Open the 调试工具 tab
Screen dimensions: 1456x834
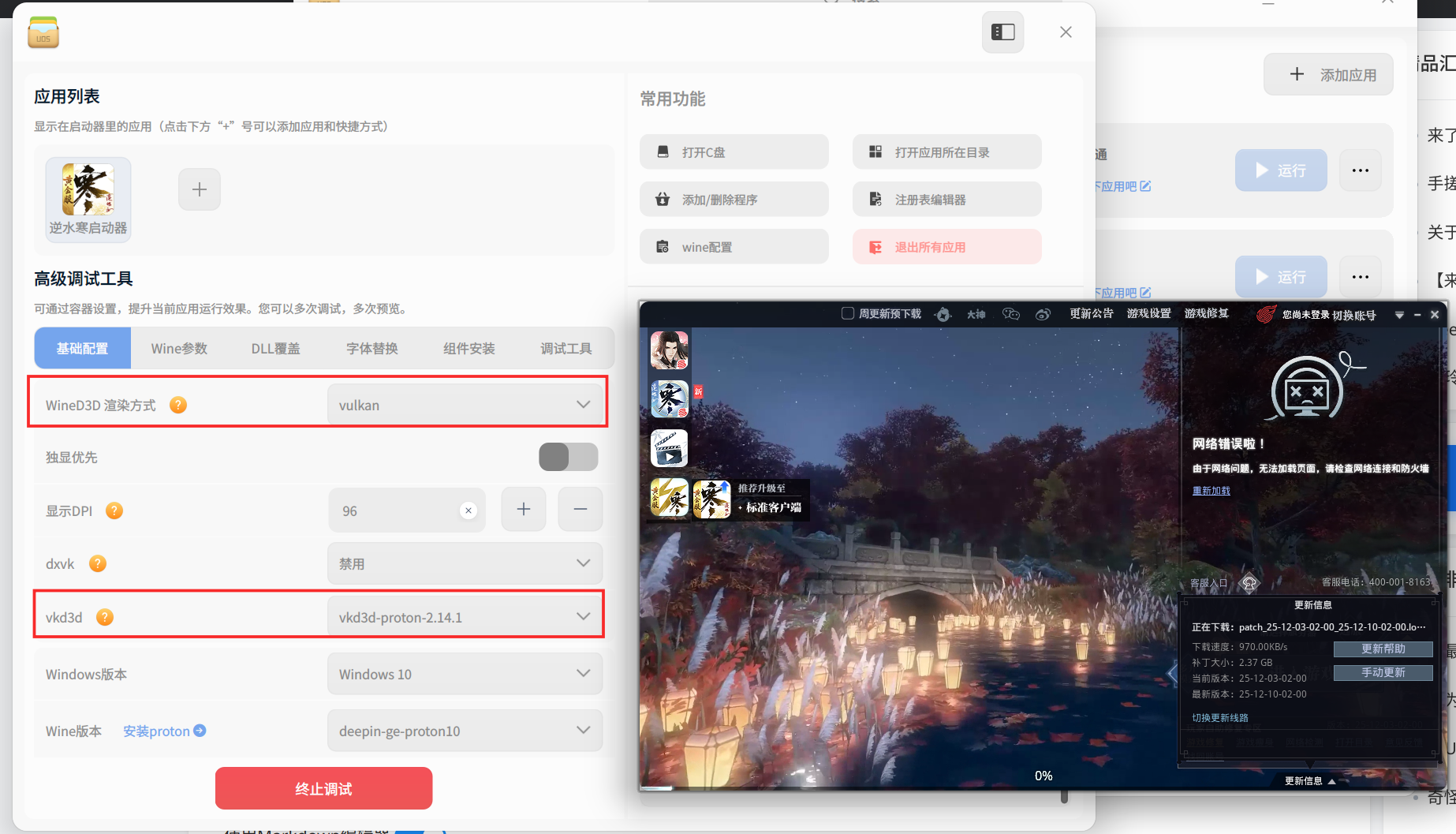[566, 348]
